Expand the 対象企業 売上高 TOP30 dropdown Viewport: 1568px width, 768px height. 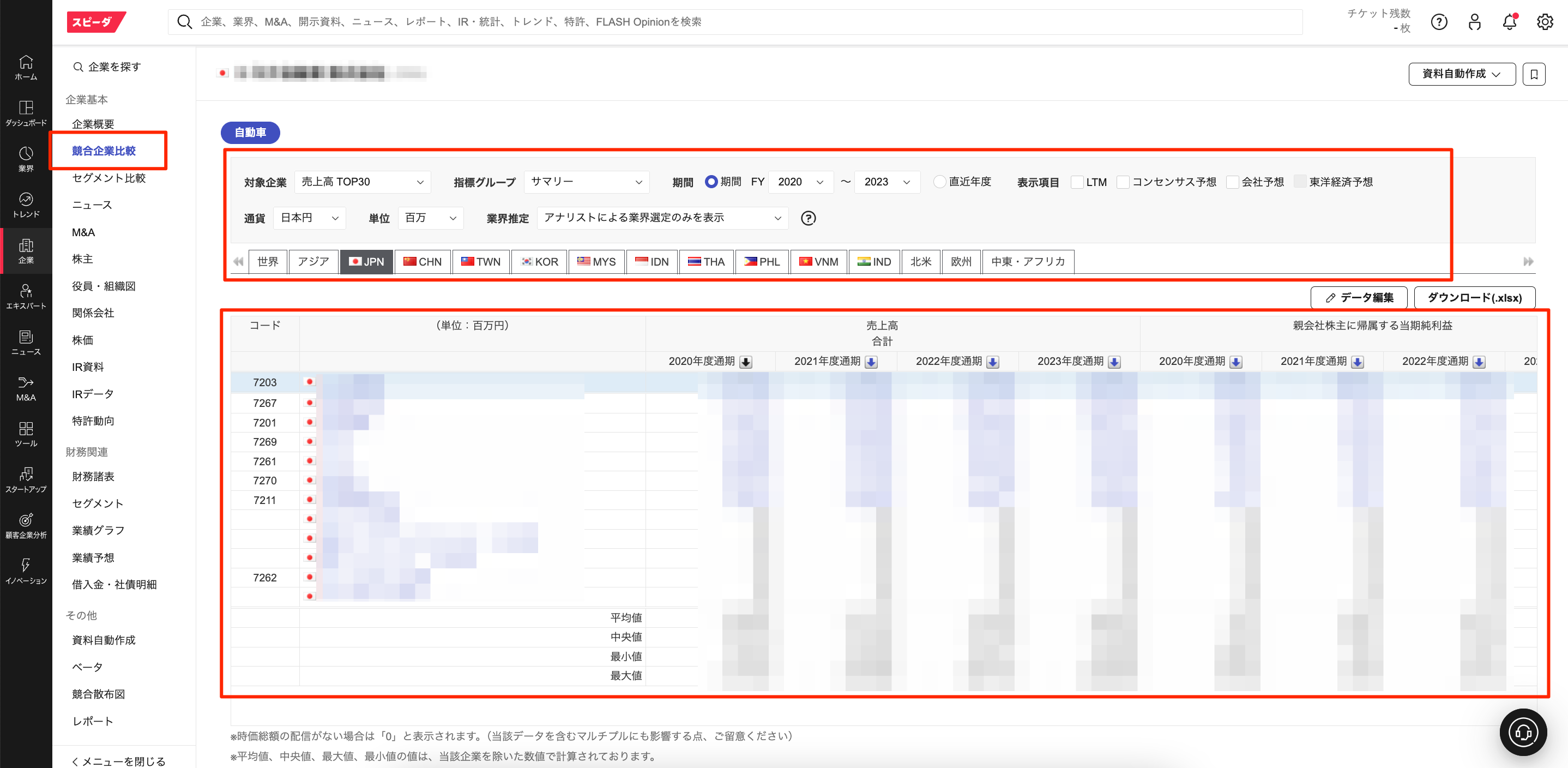coord(362,182)
